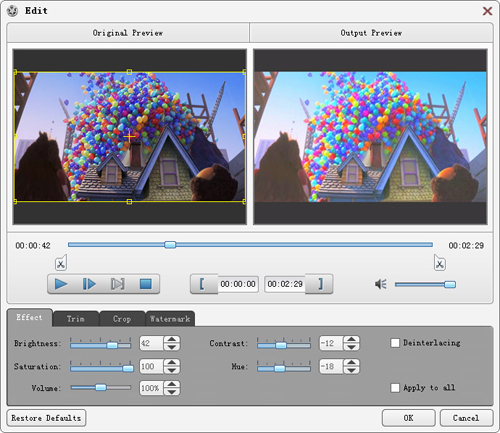Switch to the Trim tab
This screenshot has width=500, height=433.
(76, 319)
